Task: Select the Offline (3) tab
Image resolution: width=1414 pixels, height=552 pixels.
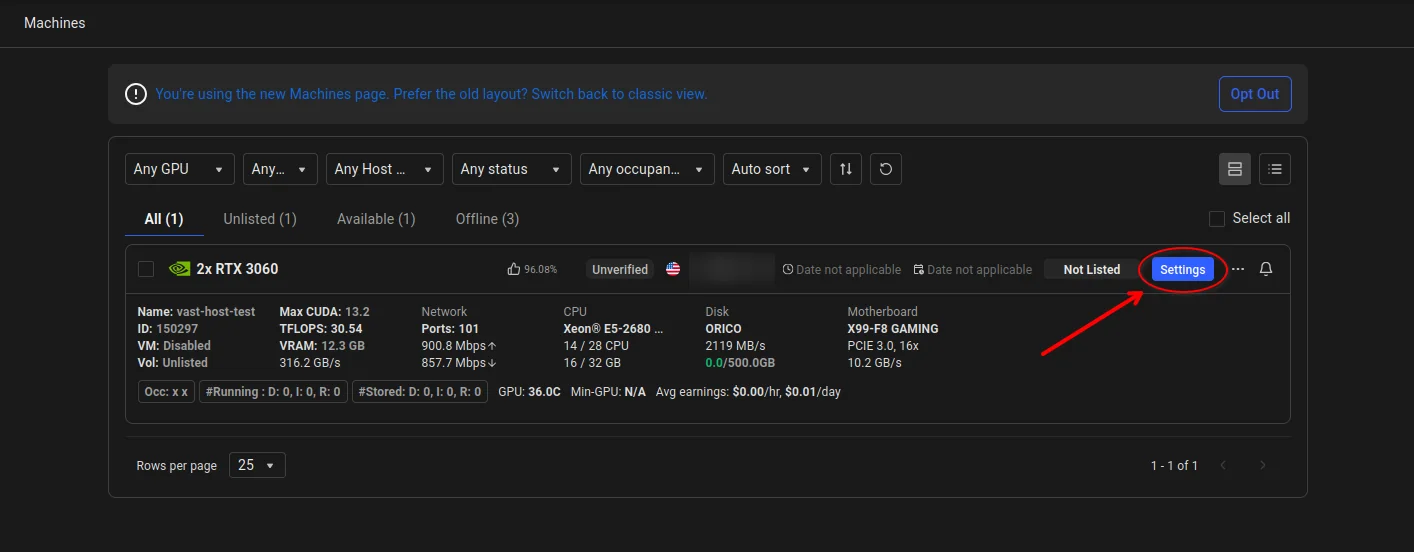Action: pos(487,218)
